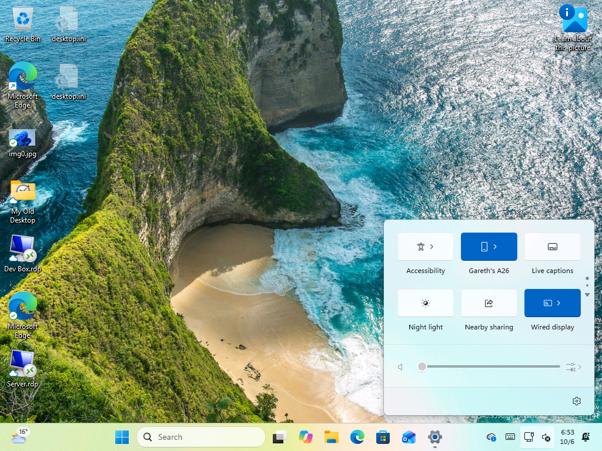Select the Dev Box.rdp desktop icon
Screen dimensions: 602x451
coord(23,253)
